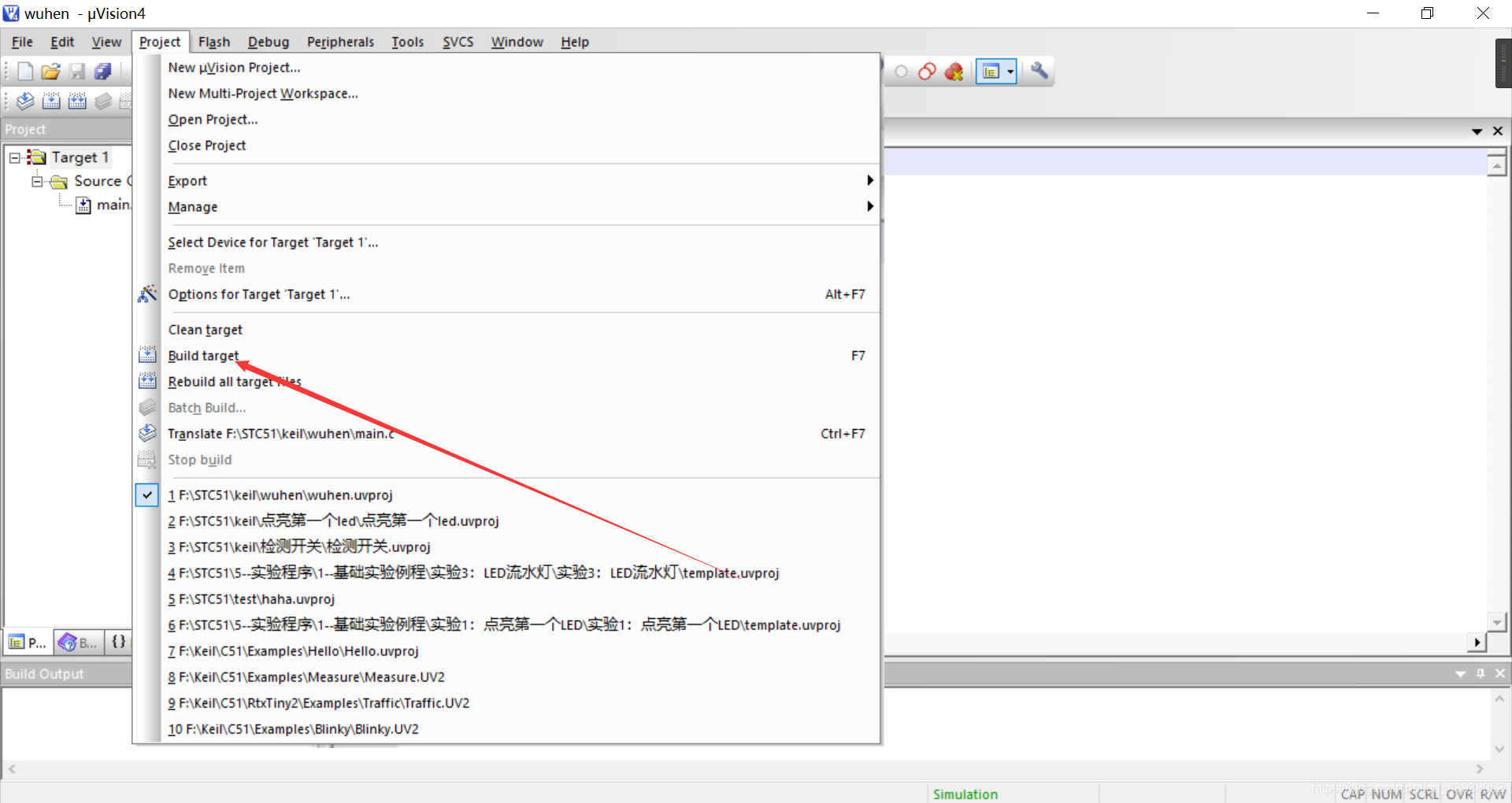This screenshot has height=803, width=1512.
Task: Click editor horizontal scrollbar right arrow
Action: click(x=1477, y=642)
